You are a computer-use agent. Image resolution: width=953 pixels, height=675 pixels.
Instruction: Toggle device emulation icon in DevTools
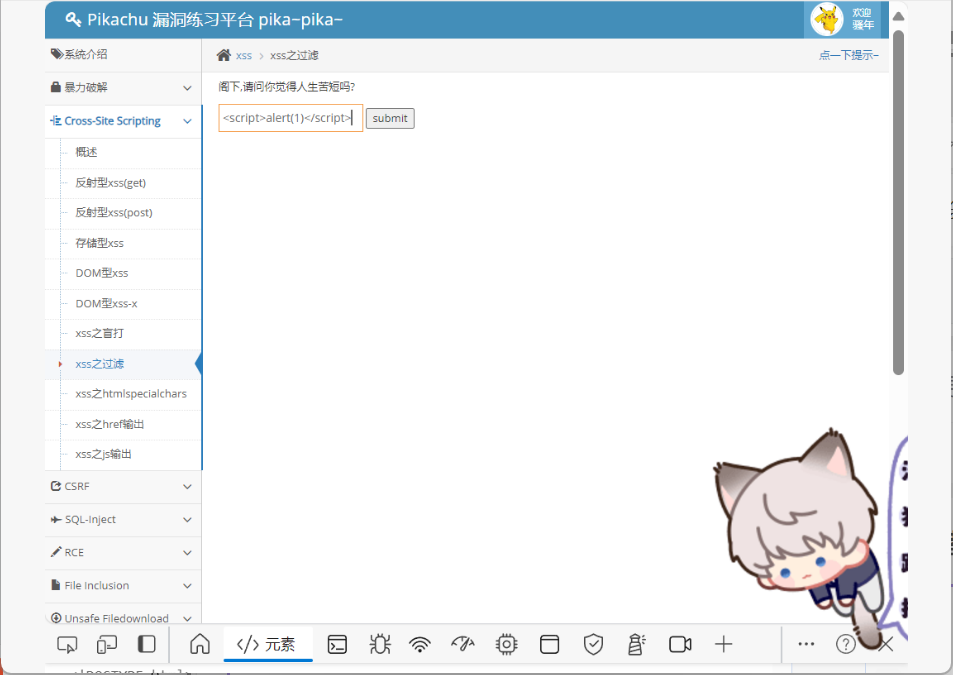tap(107, 644)
